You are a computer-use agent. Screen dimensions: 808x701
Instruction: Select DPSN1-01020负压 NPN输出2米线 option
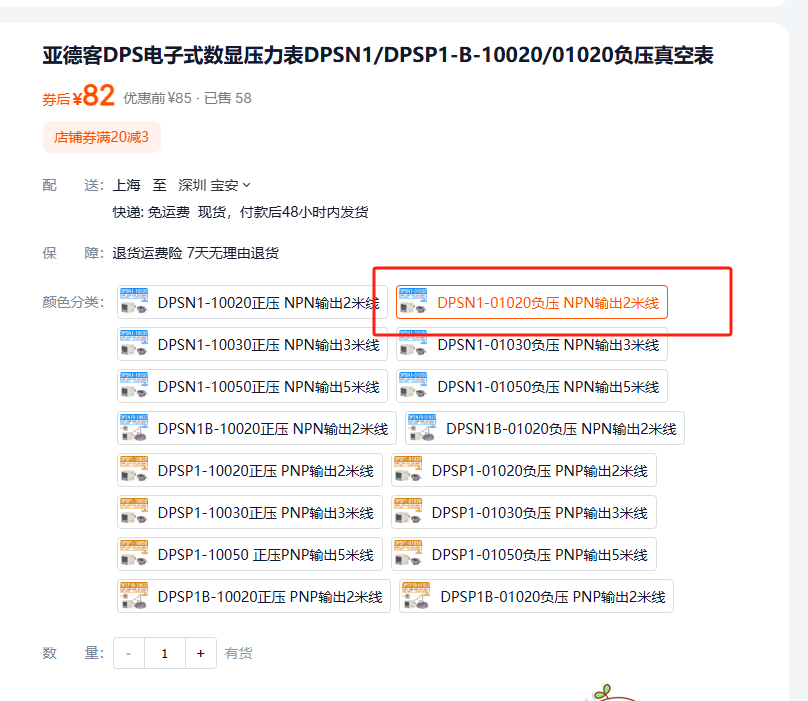[532, 303]
